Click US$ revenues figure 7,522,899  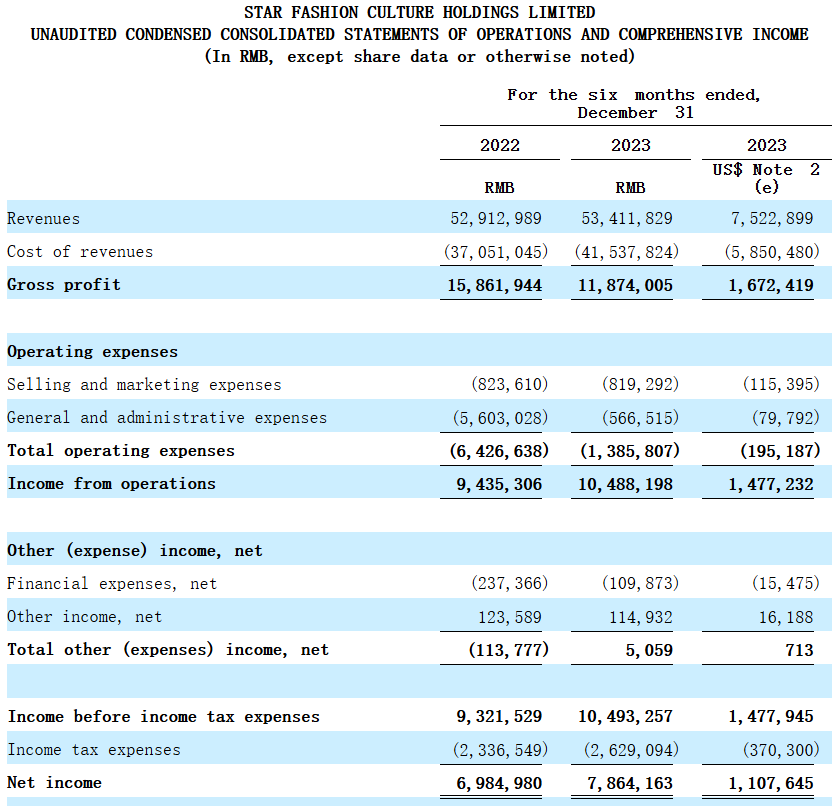click(772, 219)
